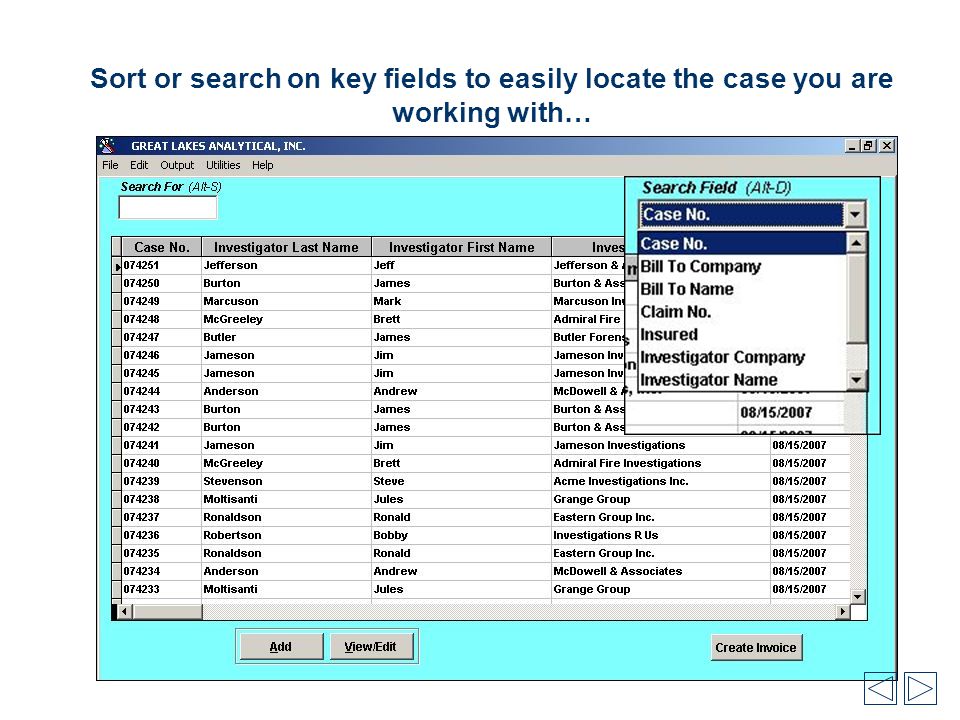Screen dimensions: 960x720
Task: Select case number 074246 cell
Action: tap(162, 355)
